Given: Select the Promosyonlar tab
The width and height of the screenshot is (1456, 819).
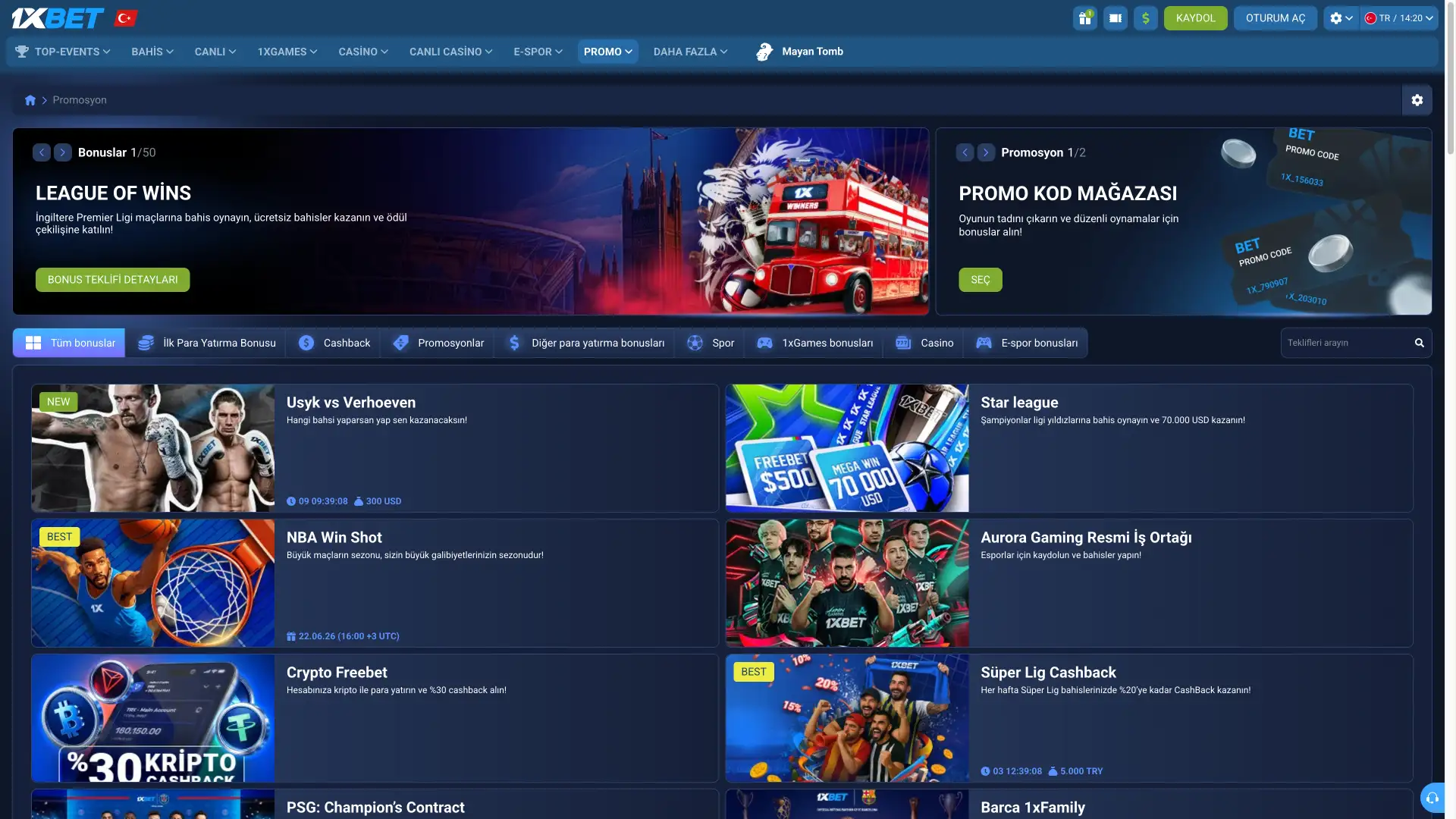Looking at the screenshot, I should [x=438, y=343].
